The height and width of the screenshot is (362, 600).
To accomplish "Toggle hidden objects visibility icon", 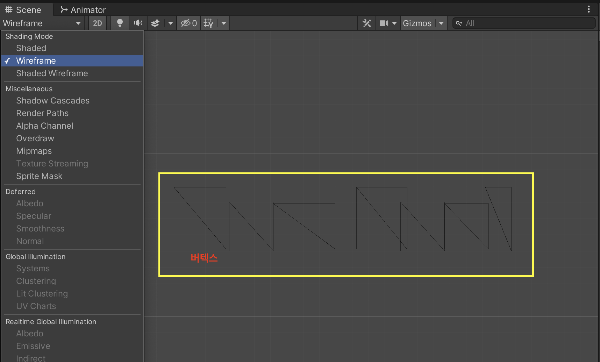I will (189, 23).
